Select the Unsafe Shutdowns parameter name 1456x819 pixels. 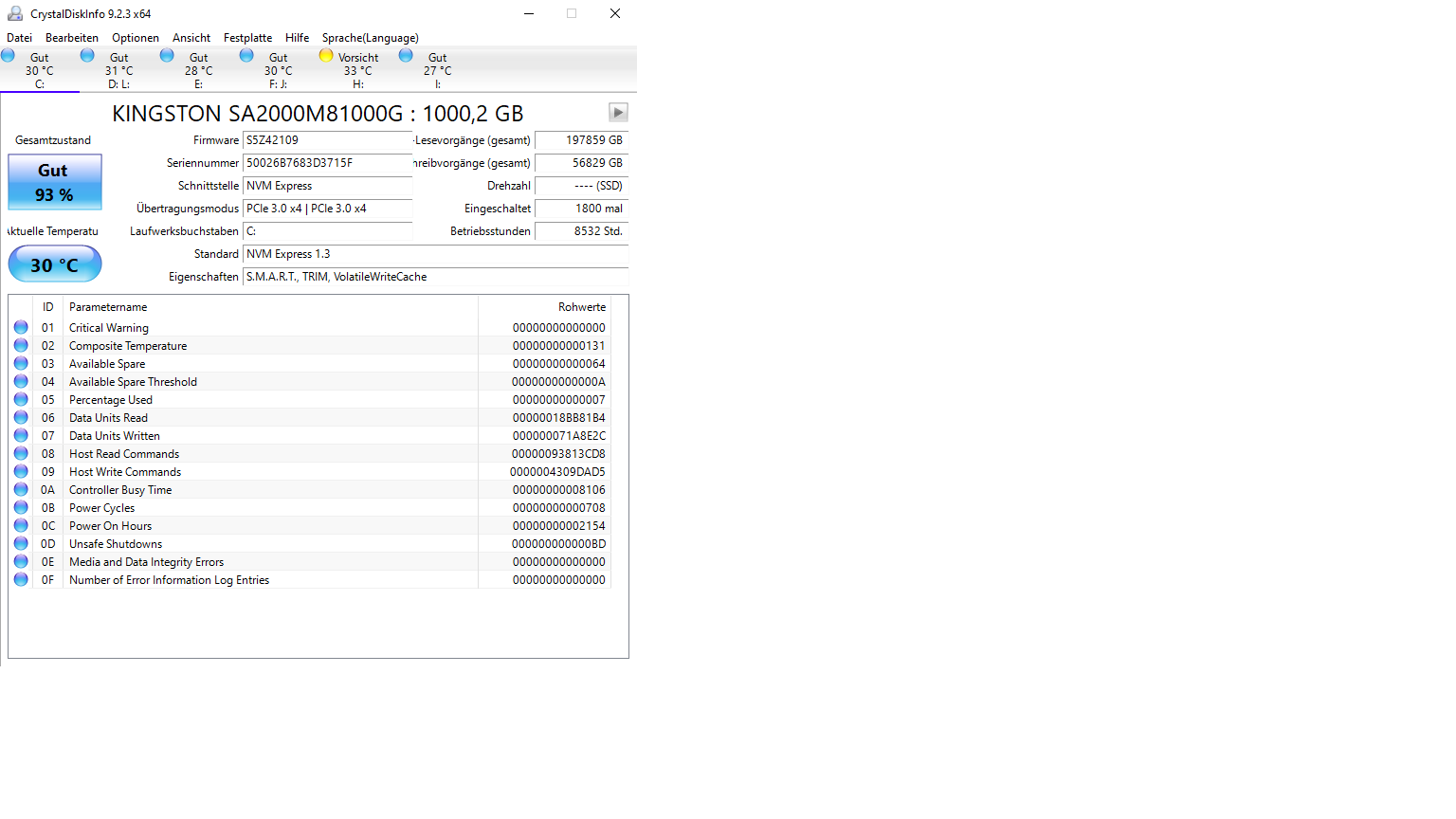point(116,544)
